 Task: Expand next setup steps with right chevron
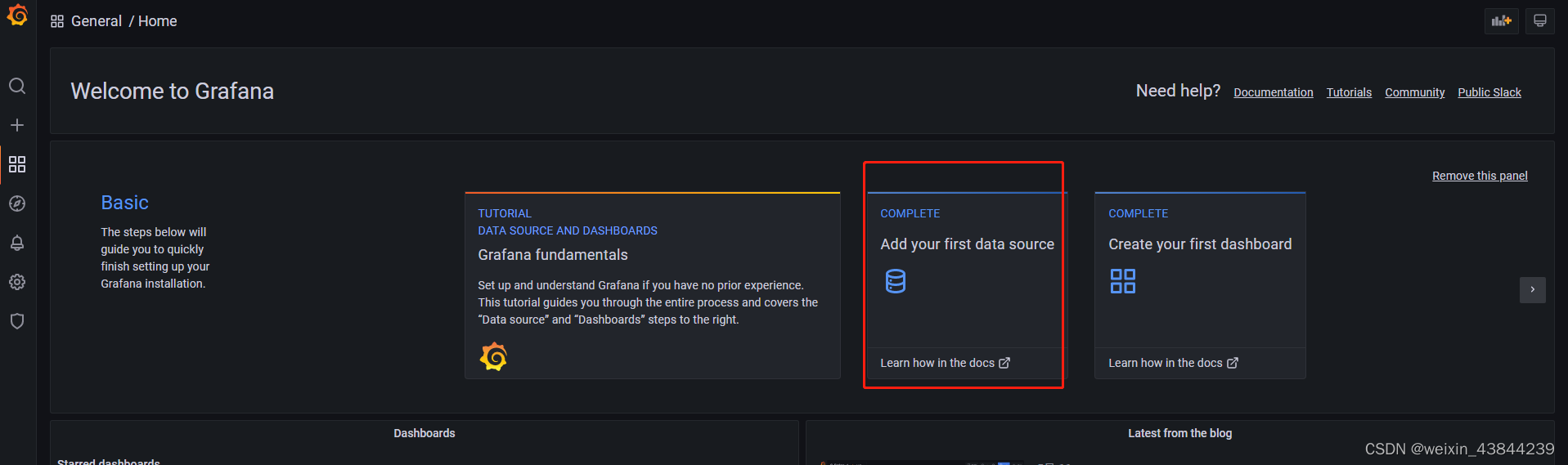pyautogui.click(x=1532, y=289)
